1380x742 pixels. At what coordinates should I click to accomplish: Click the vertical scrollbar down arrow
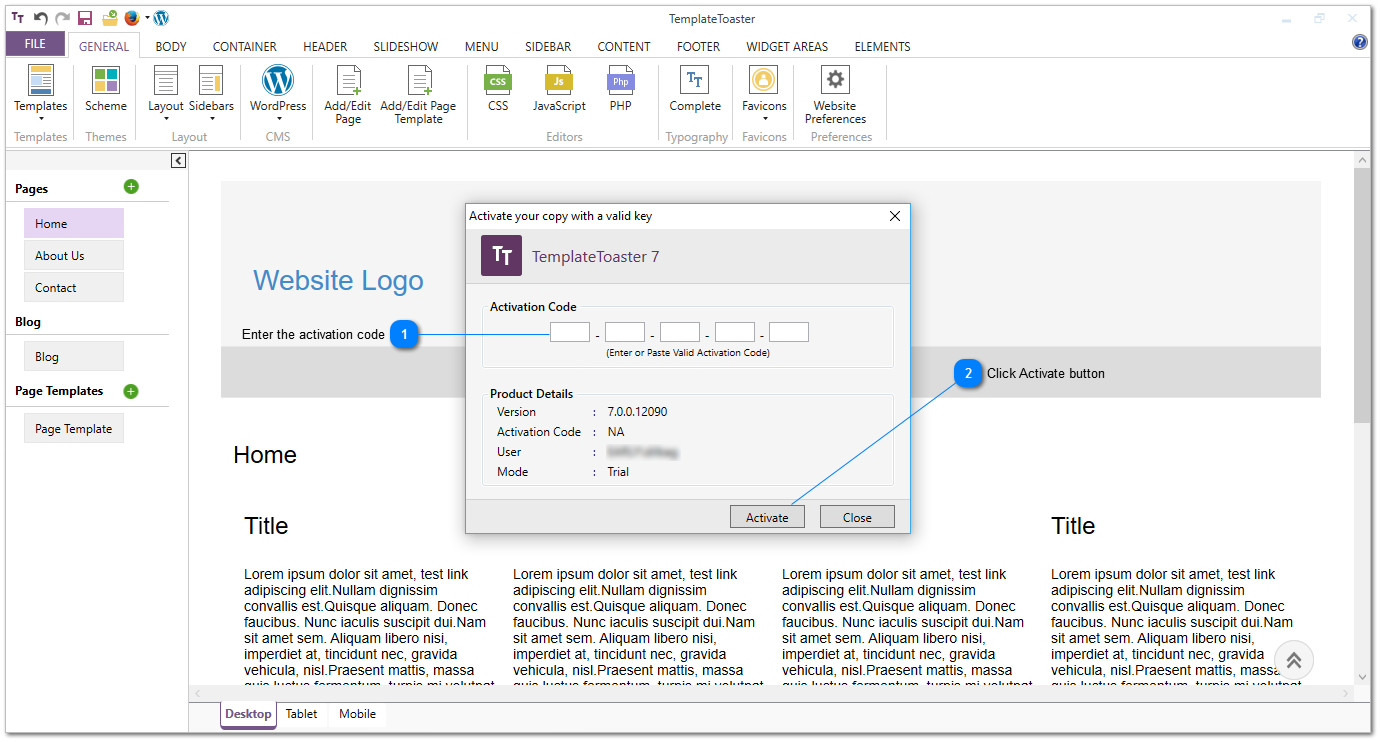1362,677
